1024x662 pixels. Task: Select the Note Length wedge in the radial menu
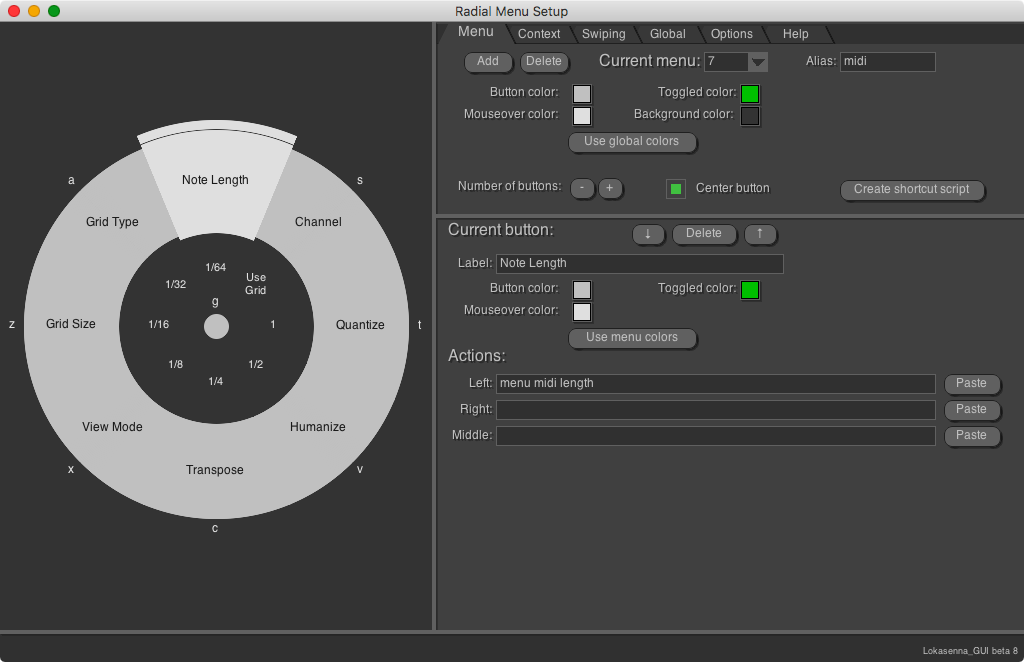tap(215, 180)
